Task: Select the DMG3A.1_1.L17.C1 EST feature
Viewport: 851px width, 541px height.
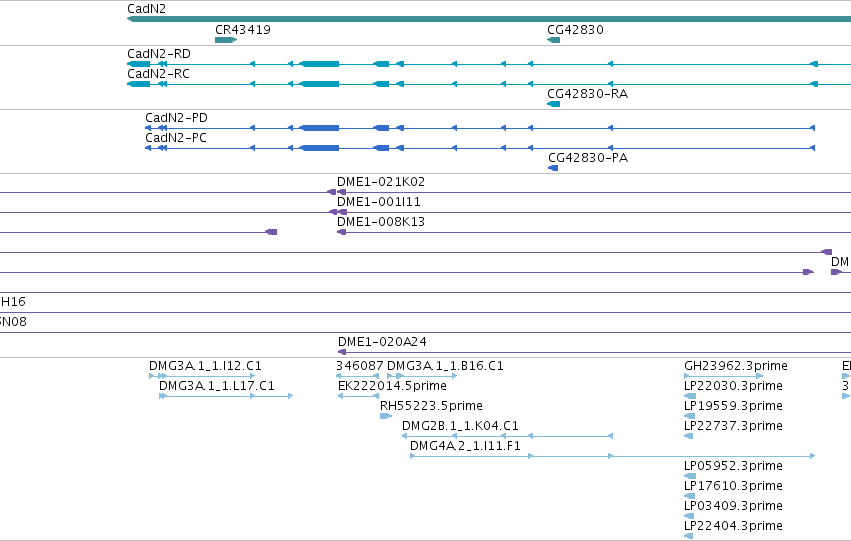Action: (226, 396)
